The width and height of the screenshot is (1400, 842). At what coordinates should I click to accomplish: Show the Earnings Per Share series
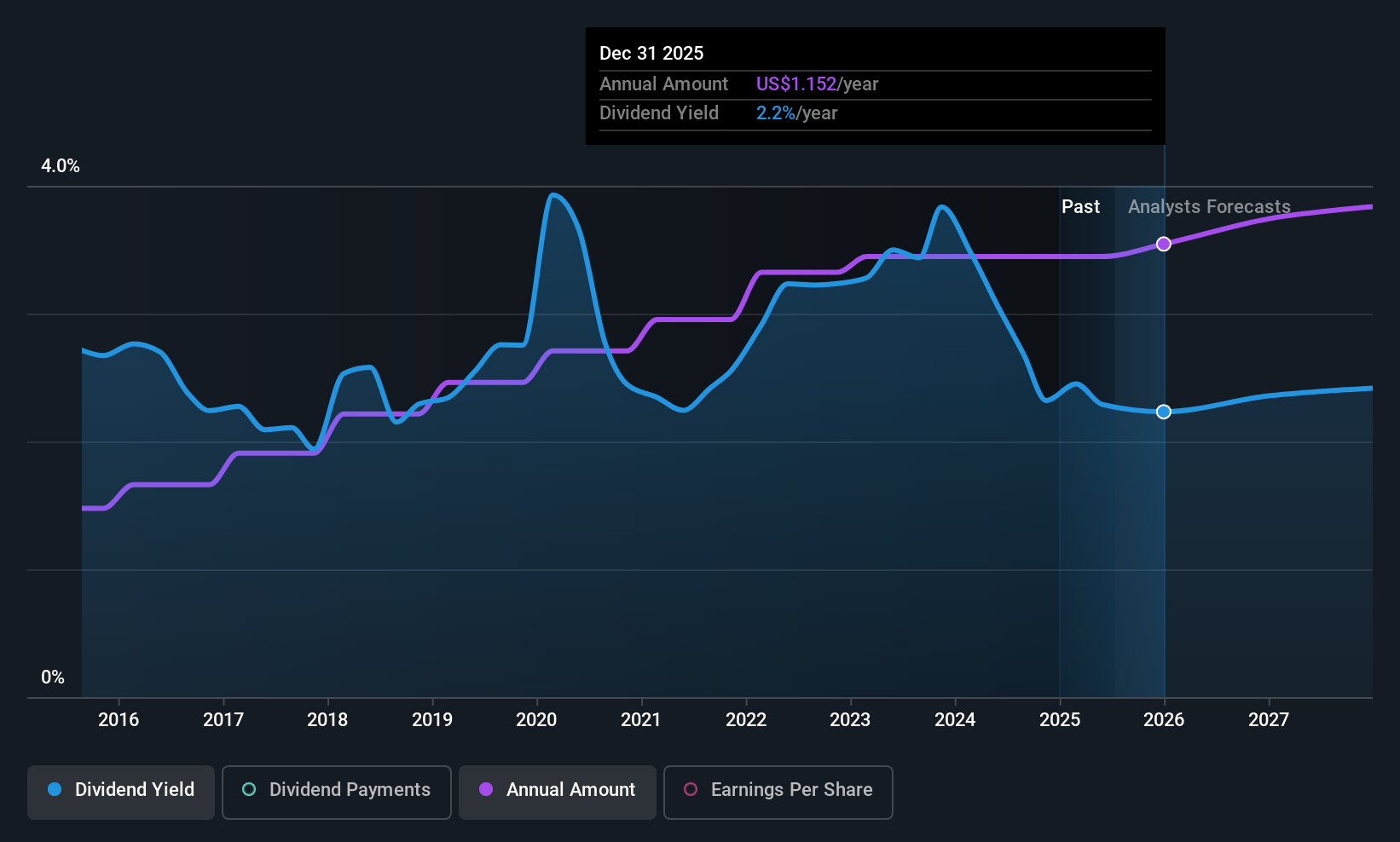tap(778, 793)
